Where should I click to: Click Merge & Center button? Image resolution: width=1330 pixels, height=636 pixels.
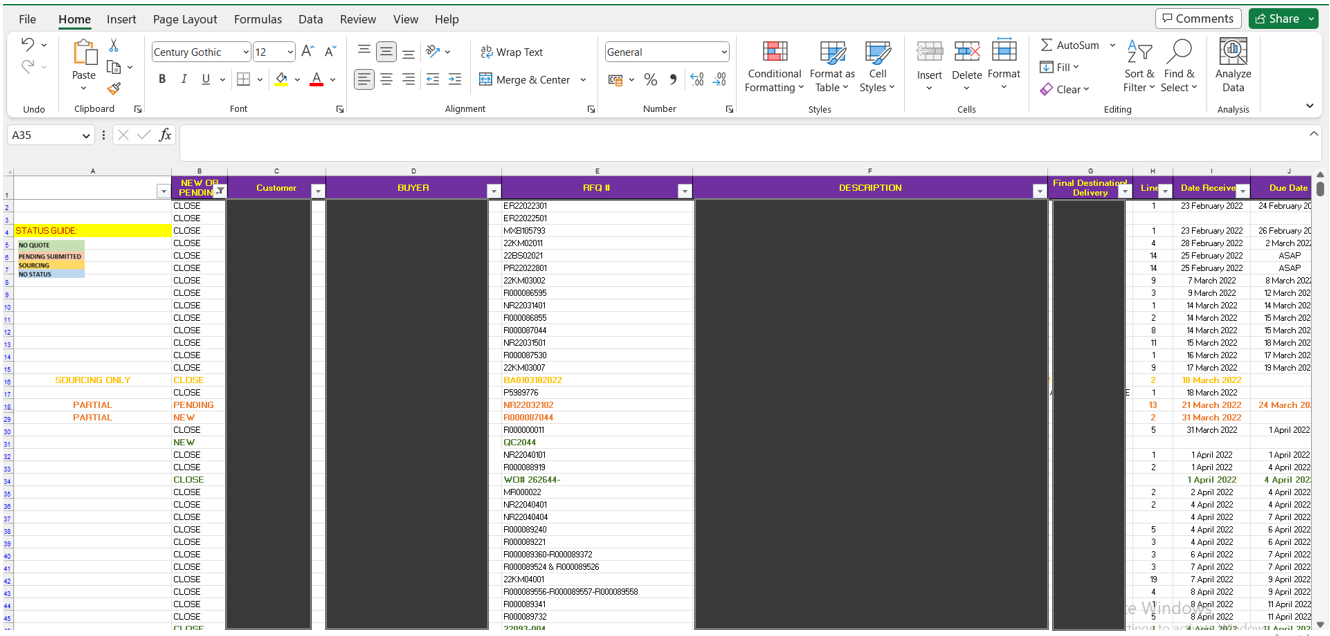click(x=525, y=80)
